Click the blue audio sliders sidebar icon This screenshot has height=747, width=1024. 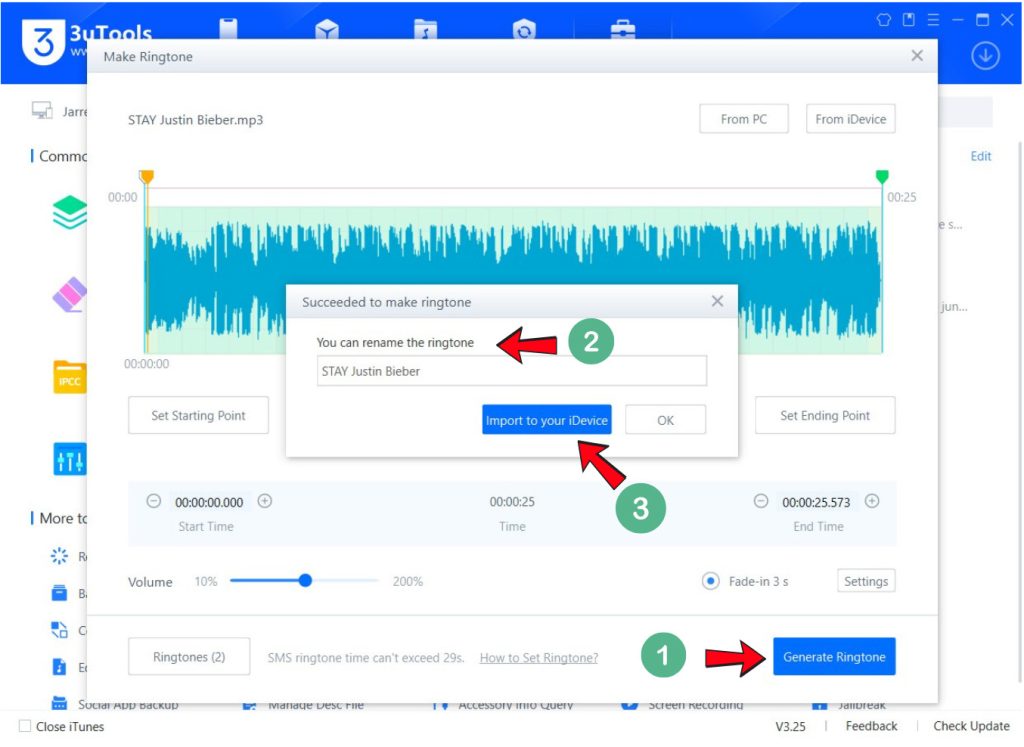click(69, 459)
